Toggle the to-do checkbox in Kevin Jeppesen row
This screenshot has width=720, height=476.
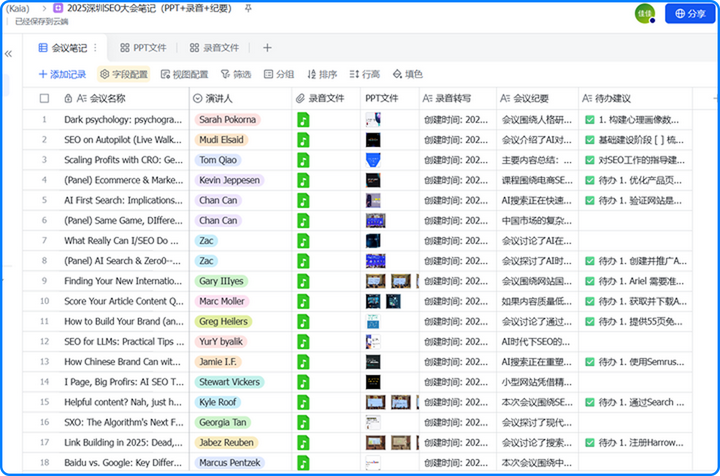coord(590,180)
